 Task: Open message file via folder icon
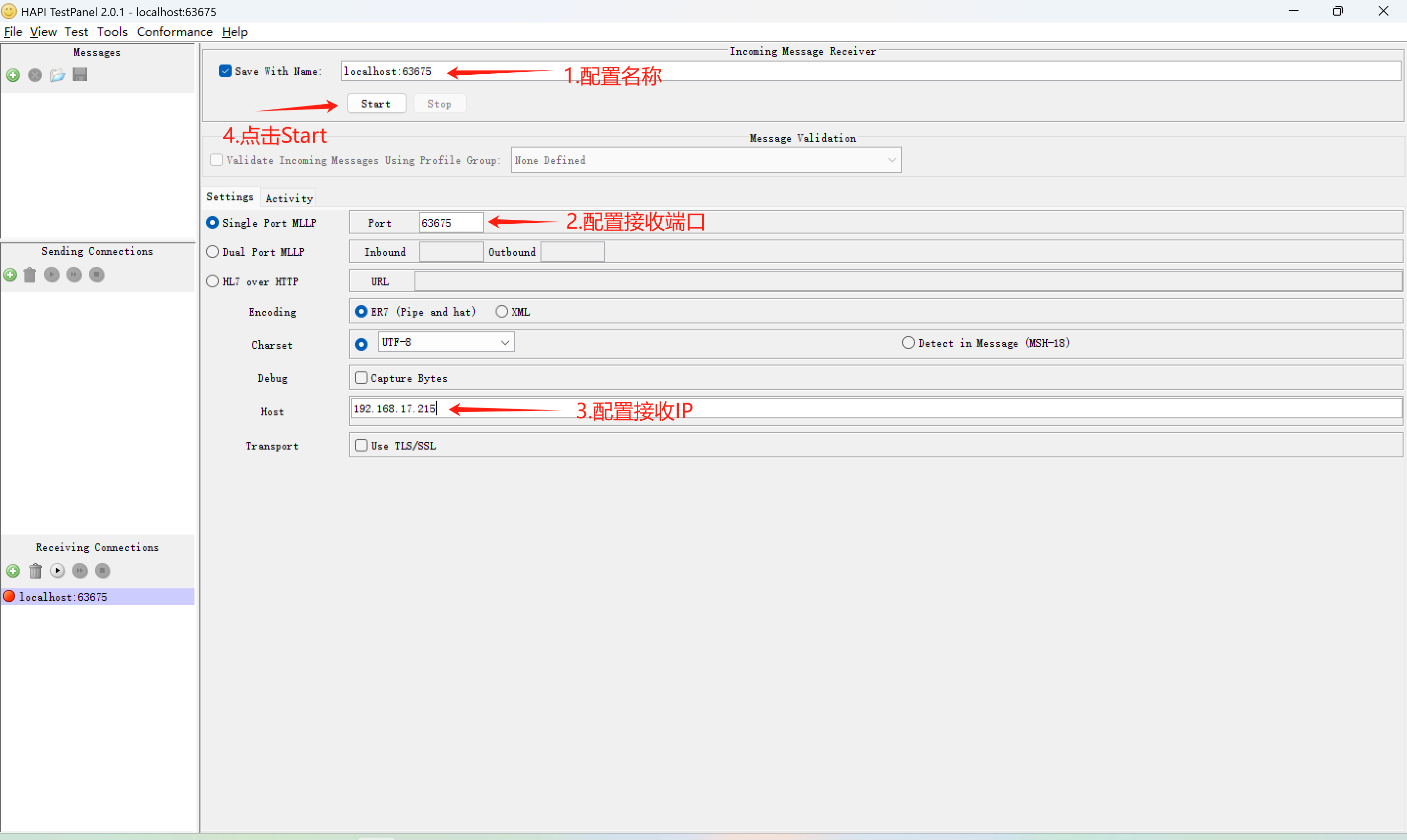57,75
